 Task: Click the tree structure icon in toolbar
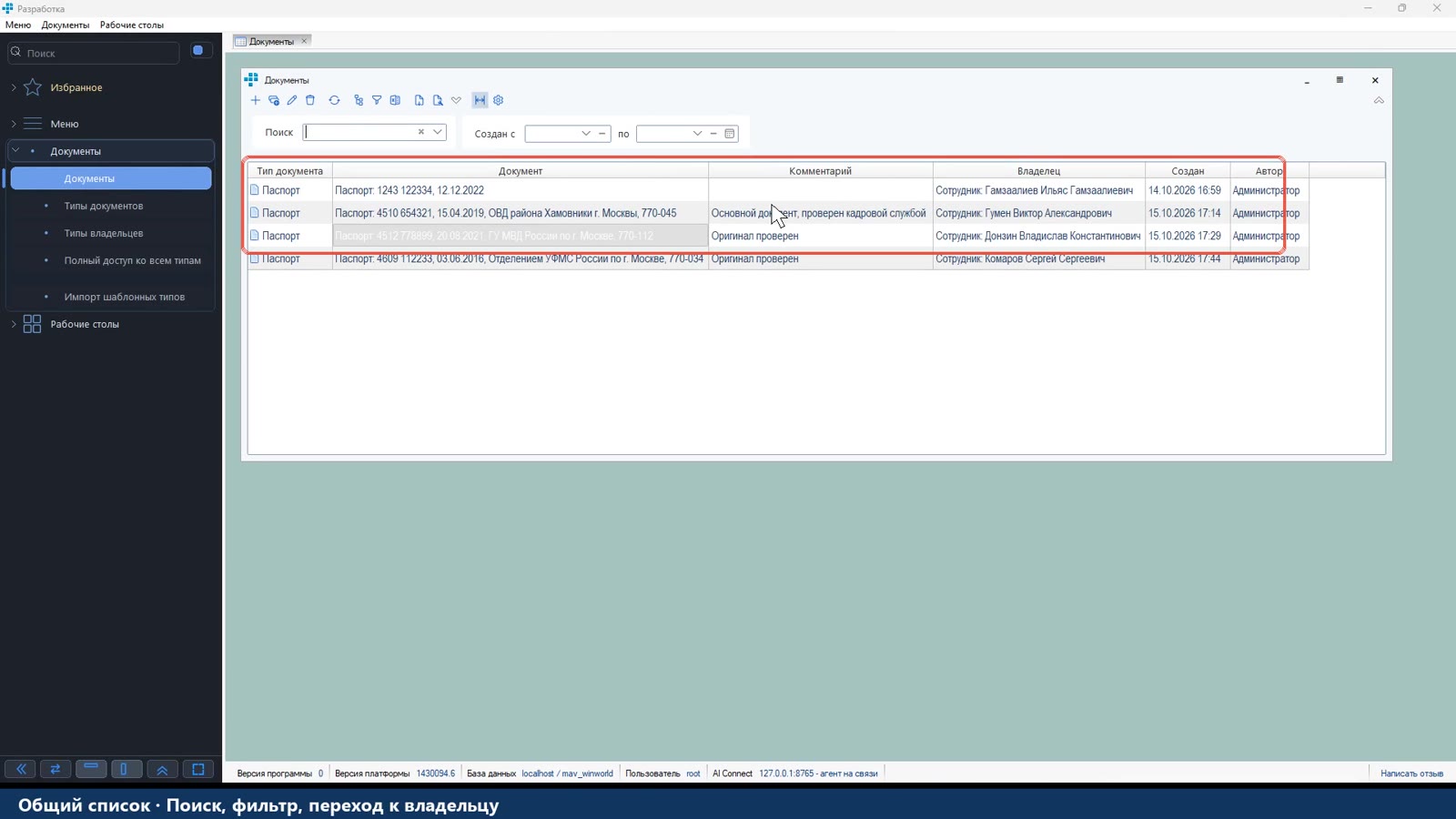[x=359, y=100]
